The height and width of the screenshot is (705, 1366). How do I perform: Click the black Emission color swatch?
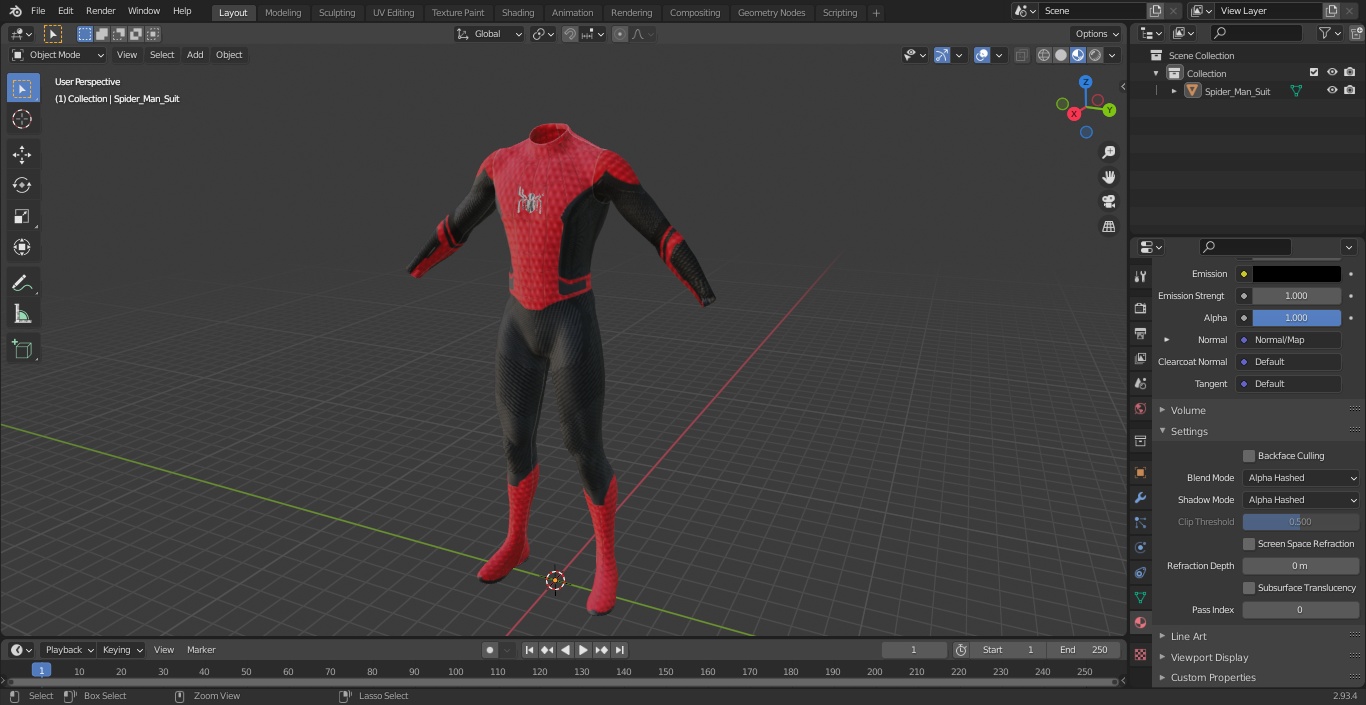point(1296,274)
